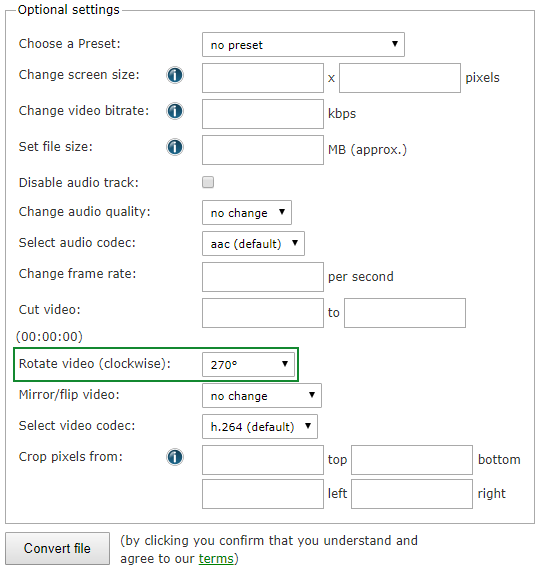The image size is (540, 571).
Task: Open the Choose a Preset dropdown
Action: click(303, 44)
